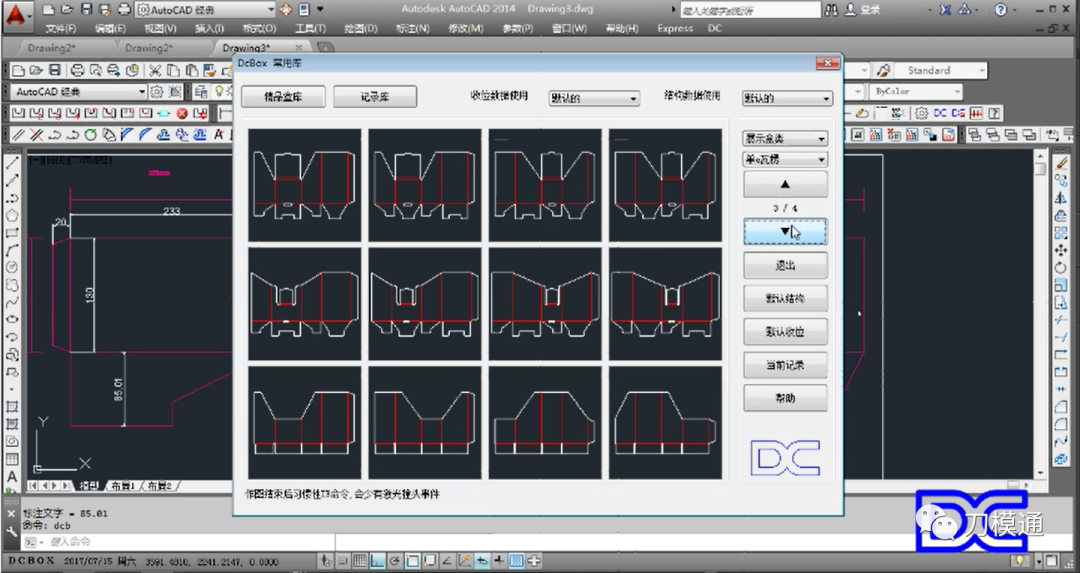Select the Mirror modify tool
Image resolution: width=1080 pixels, height=573 pixels.
[1061, 198]
